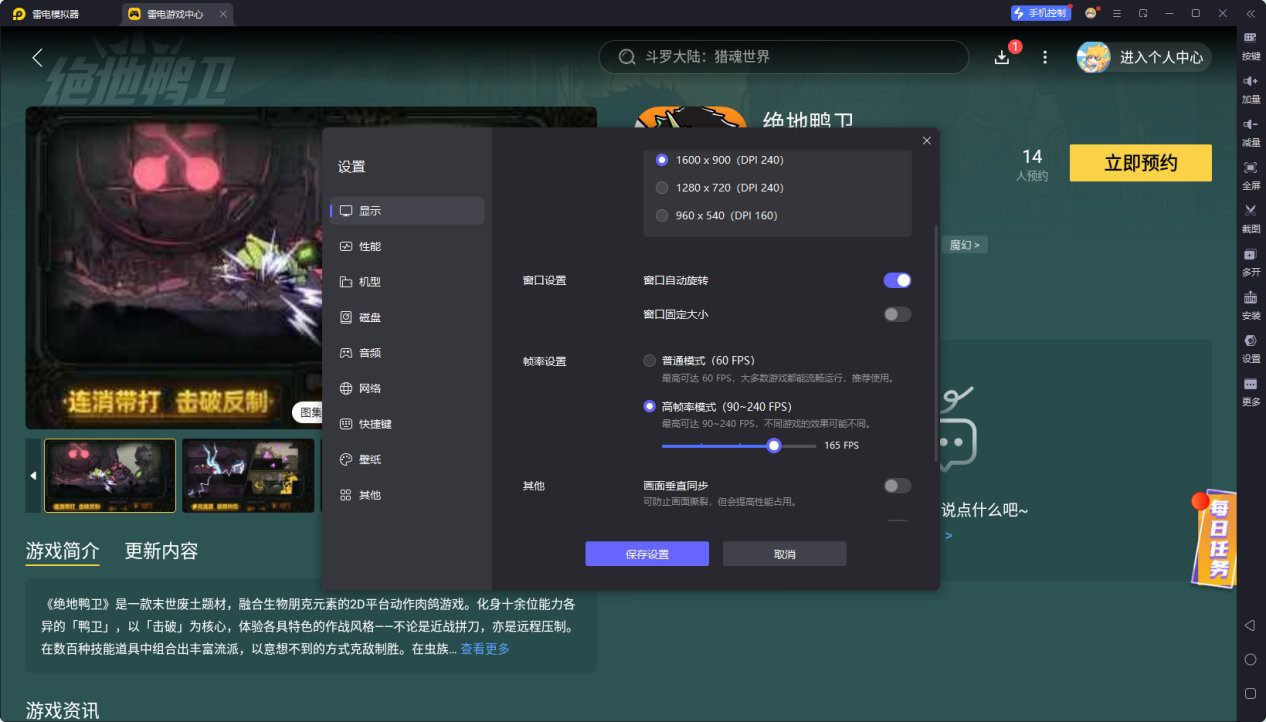The image size is (1266, 722).
Task: Open the title bar hamburger menu
Action: point(1117,13)
